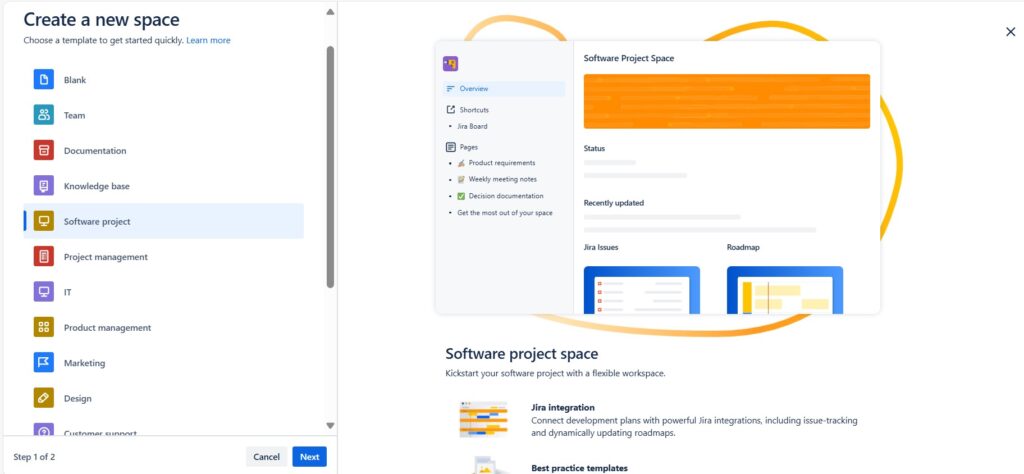Image resolution: width=1024 pixels, height=474 pixels.
Task: Choose the Documentation template icon
Action: pos(43,151)
